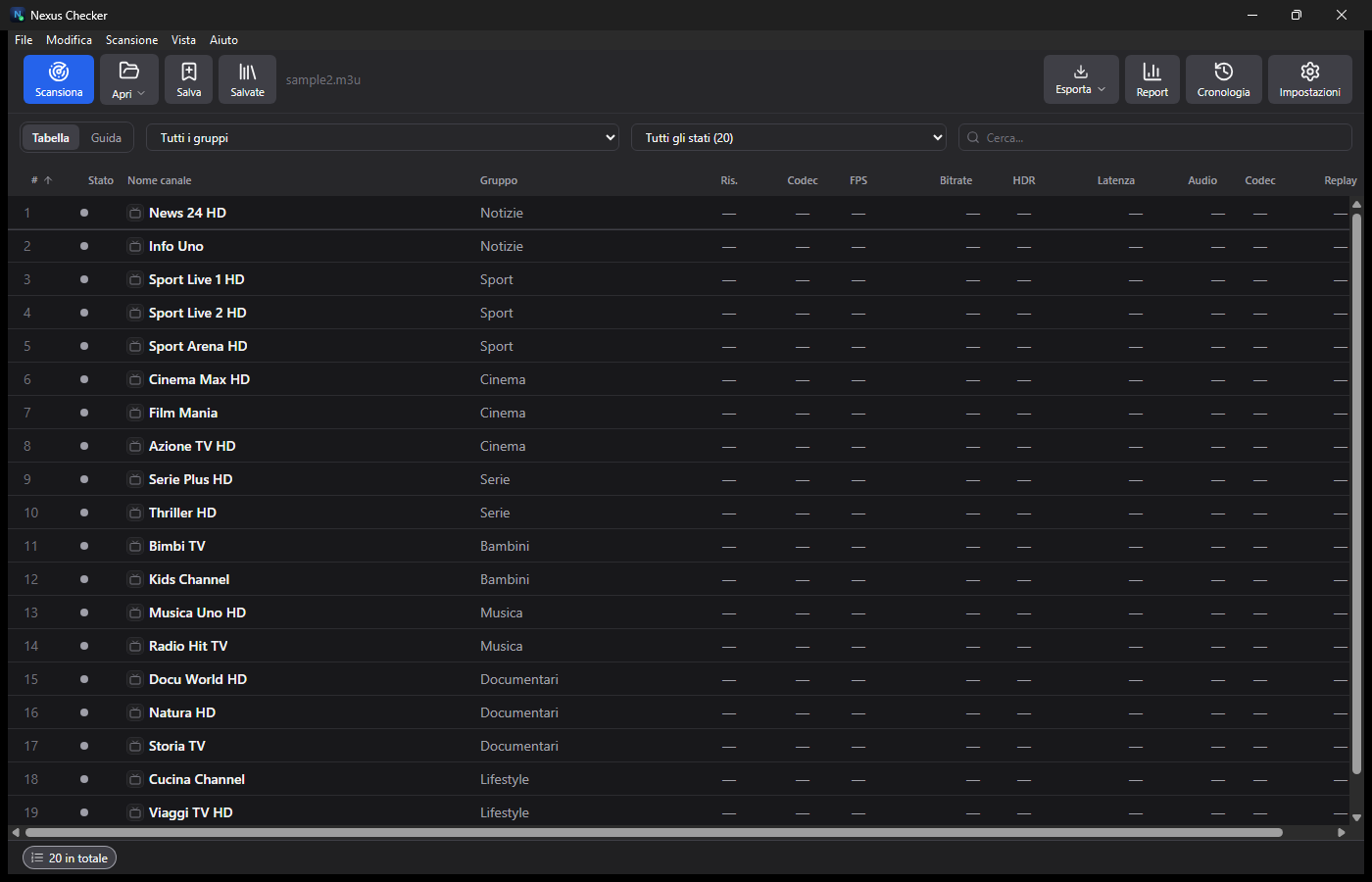Click the horizontal scrollbar right arrow
Viewport: 1372px width, 882px height.
tap(1342, 832)
